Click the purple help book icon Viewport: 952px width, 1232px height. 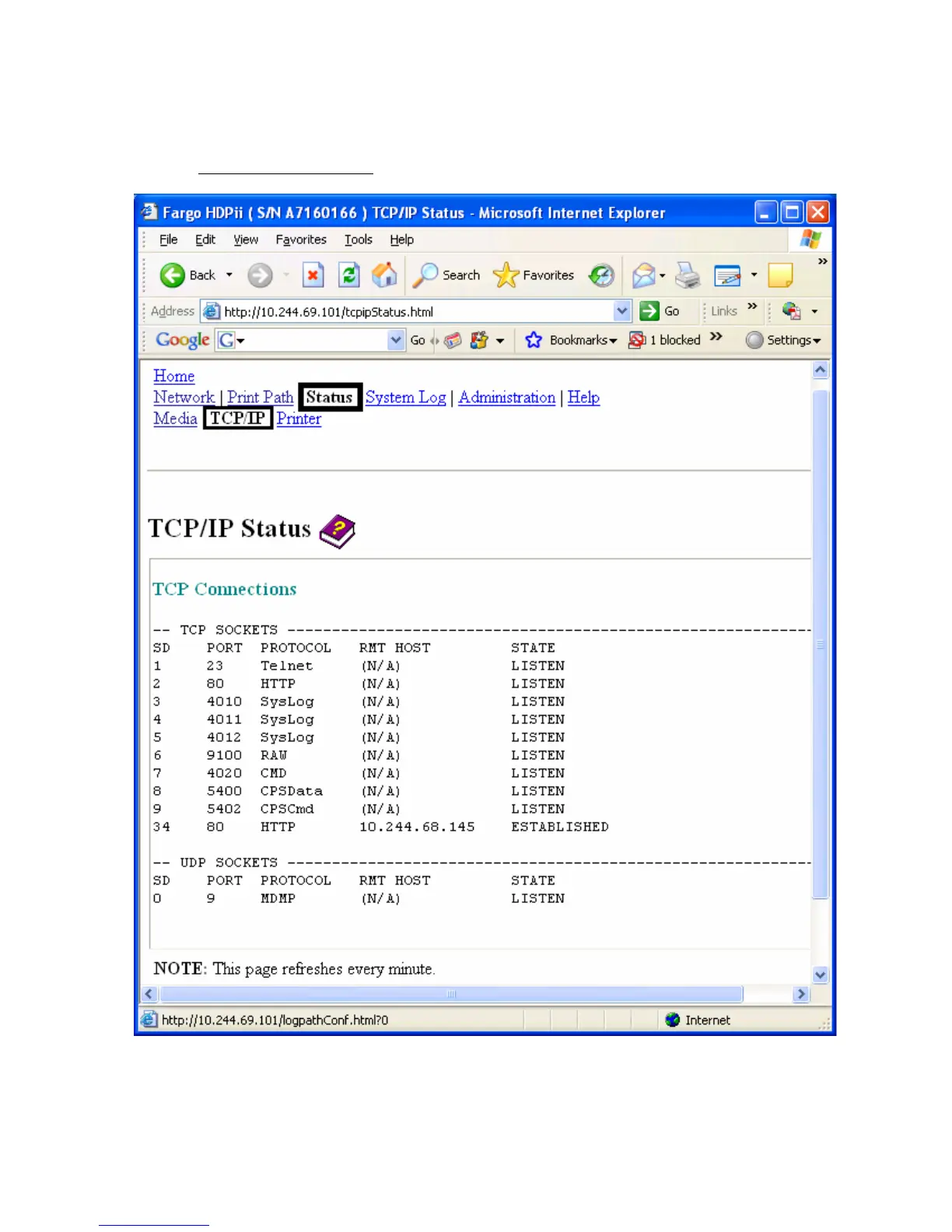click(338, 531)
